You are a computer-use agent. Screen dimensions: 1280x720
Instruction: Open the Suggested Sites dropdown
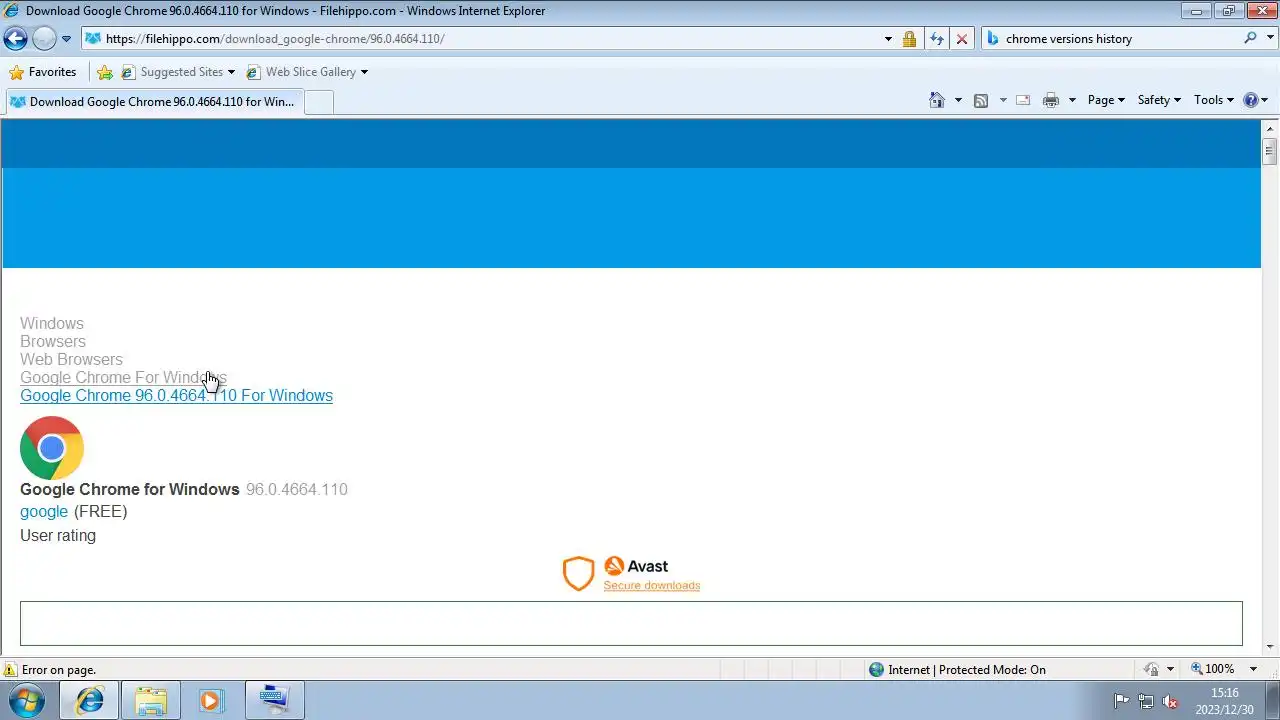[178, 72]
